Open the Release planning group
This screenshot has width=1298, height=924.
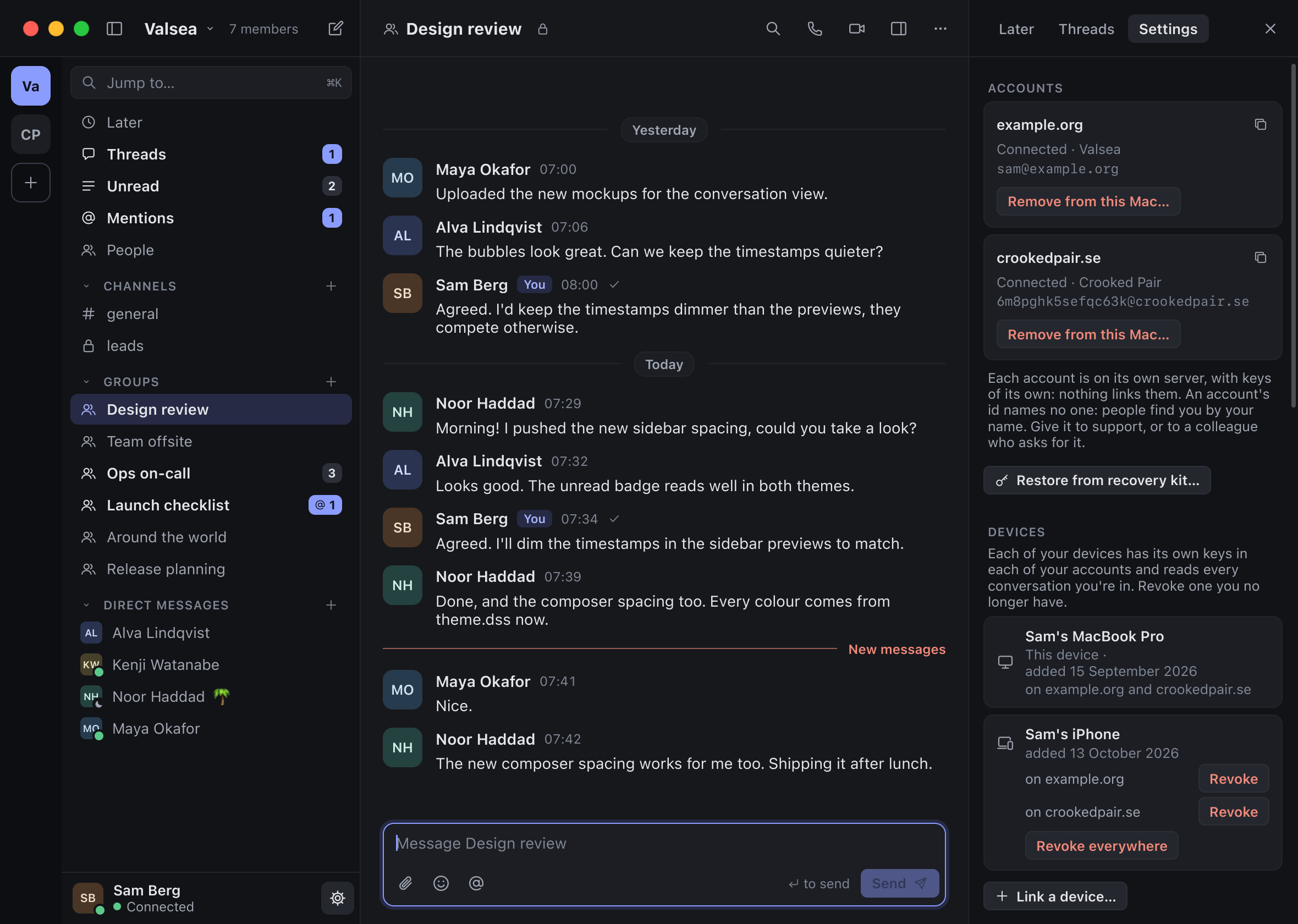click(x=211, y=569)
